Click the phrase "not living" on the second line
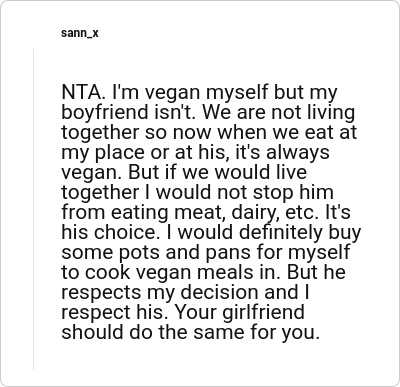 coord(313,113)
